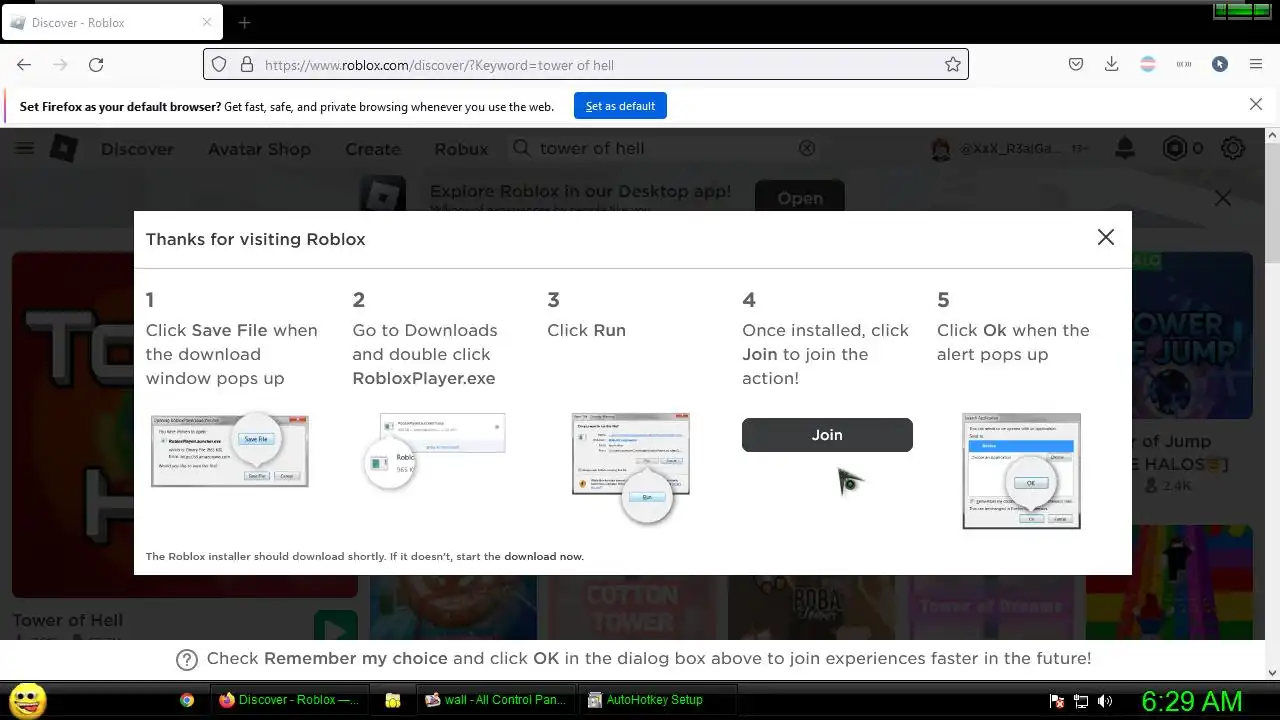Click Open in the desktop app banner

(x=800, y=198)
